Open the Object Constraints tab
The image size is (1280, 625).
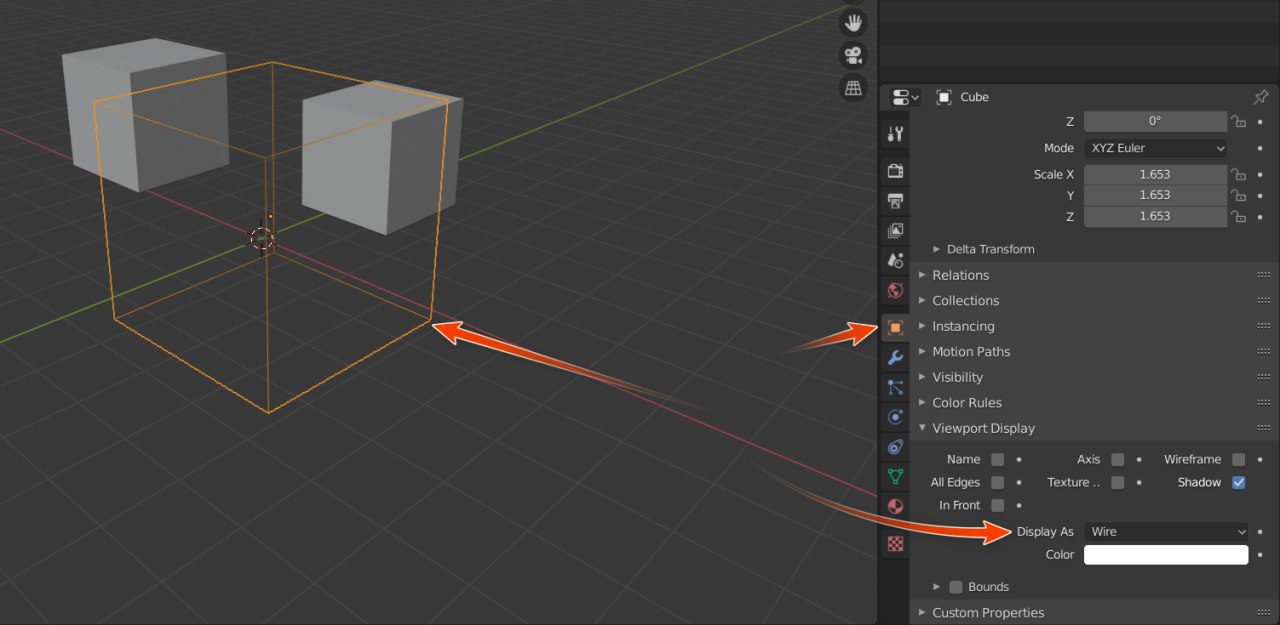click(896, 447)
